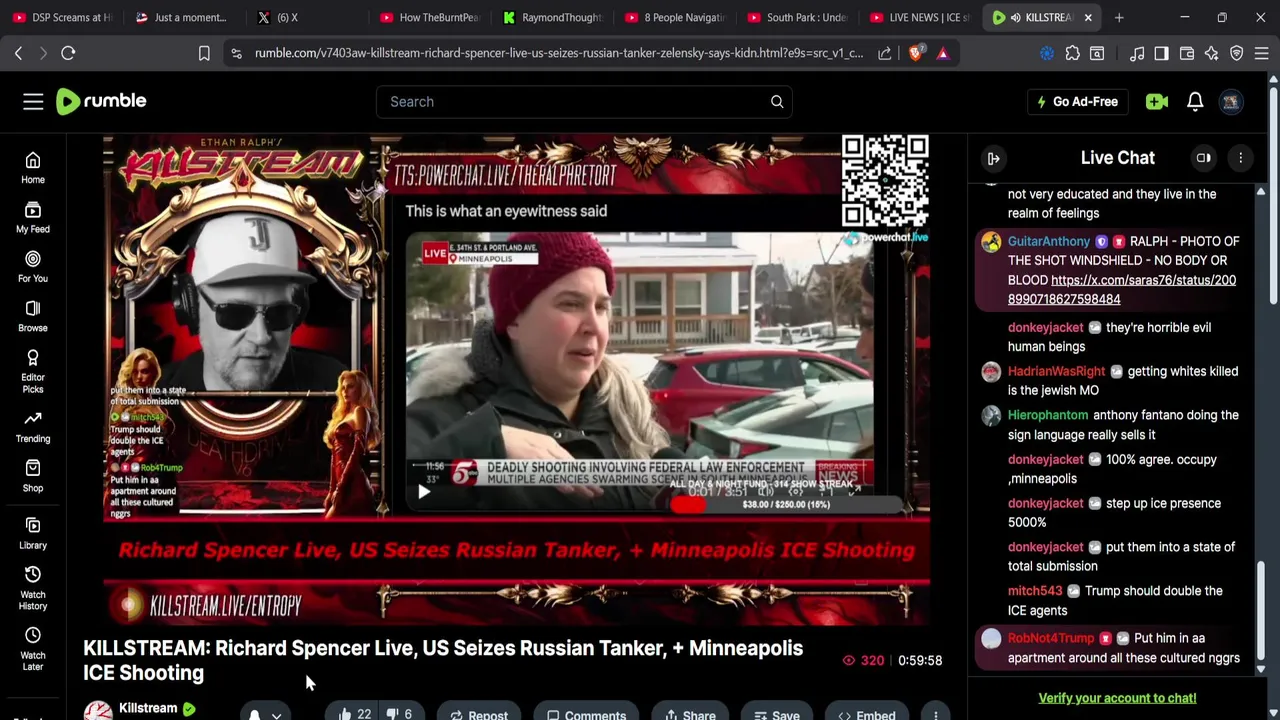This screenshot has height=720, width=1280.
Task: Open the browser extensions puzzle icon
Action: point(1073,53)
